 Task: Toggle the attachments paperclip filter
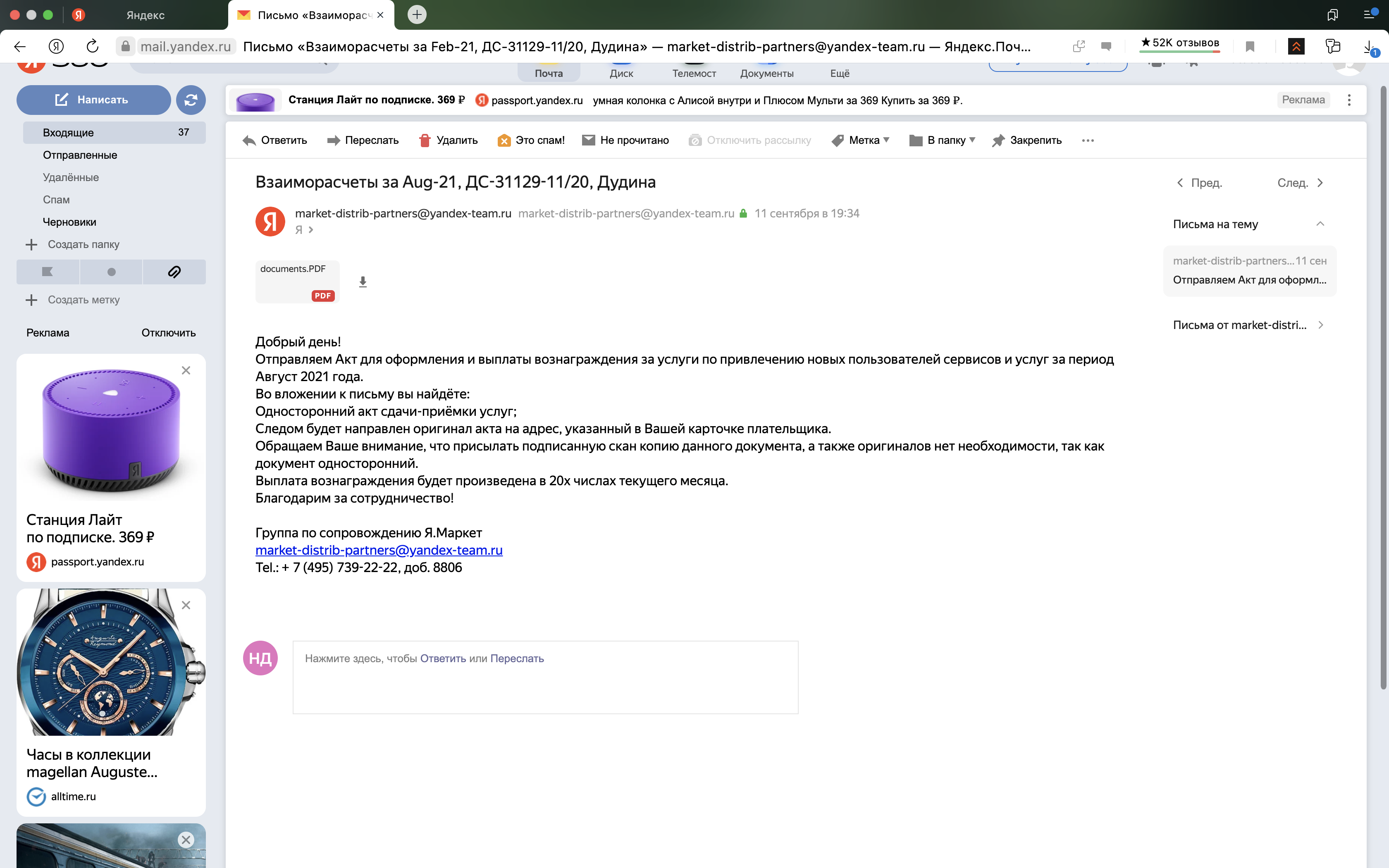click(174, 272)
